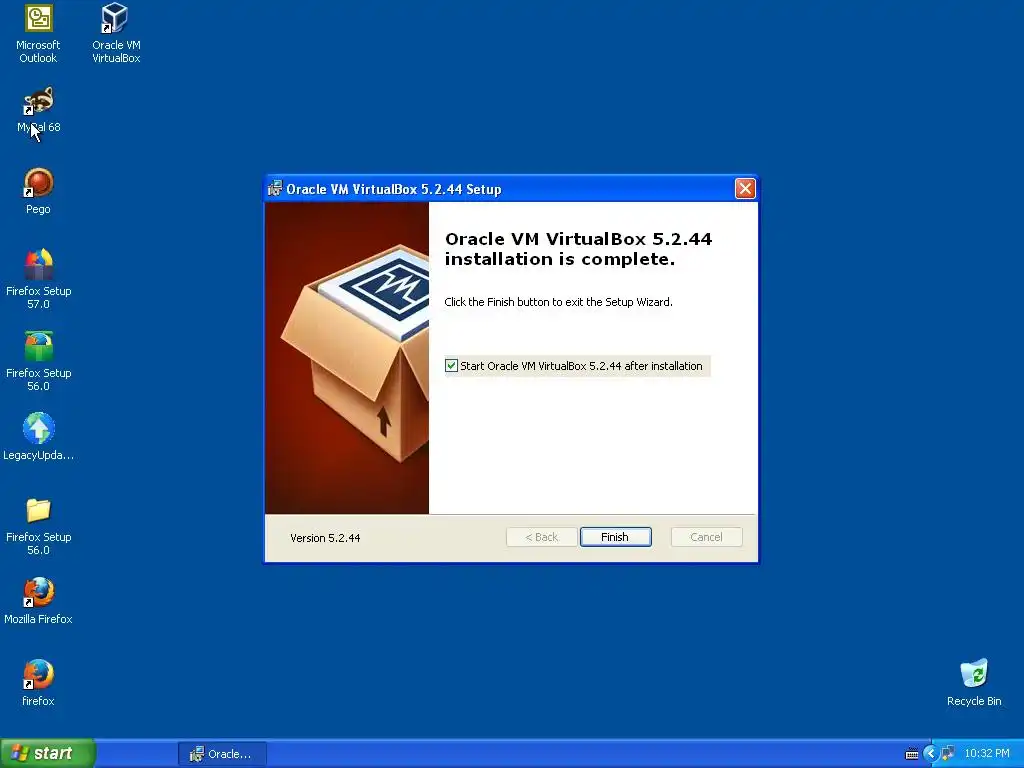Uncheck Start Oracle VM VirtualBox after installation
This screenshot has height=768, width=1024.
click(x=451, y=366)
